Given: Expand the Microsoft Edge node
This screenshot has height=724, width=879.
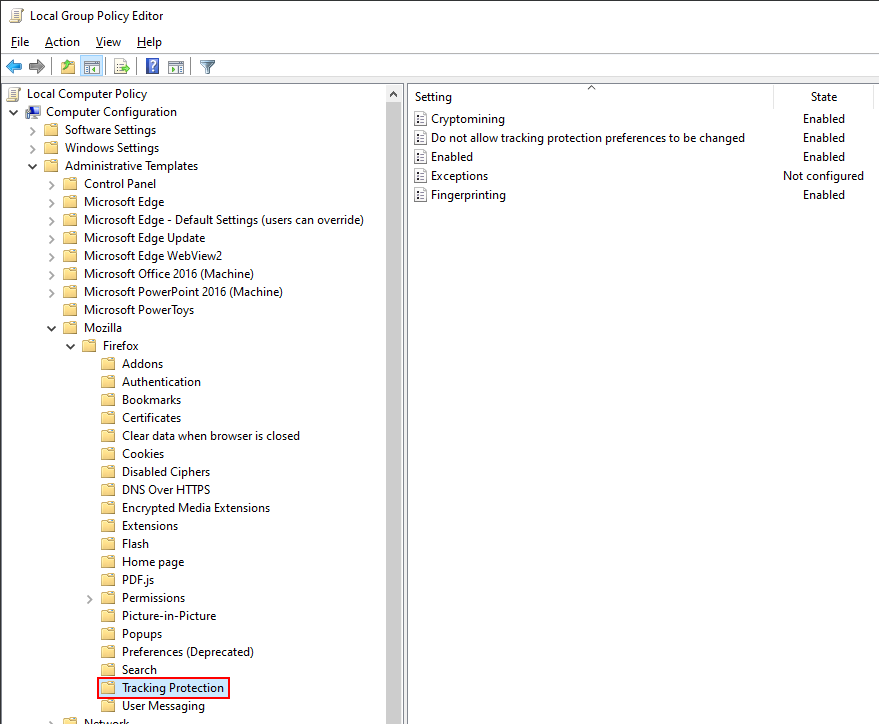Looking at the screenshot, I should tap(52, 203).
